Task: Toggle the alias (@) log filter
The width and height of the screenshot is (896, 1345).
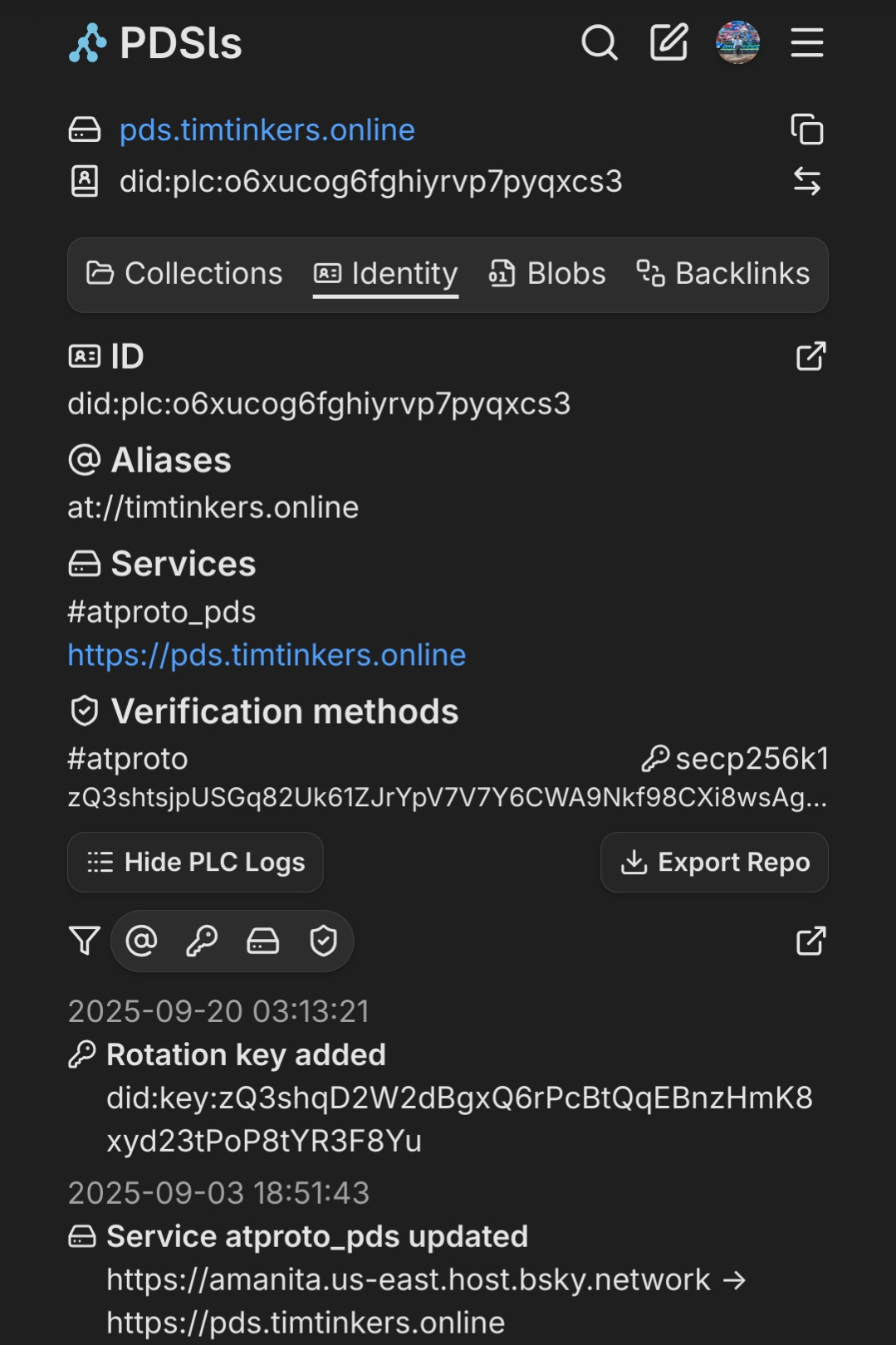Action: coord(141,941)
